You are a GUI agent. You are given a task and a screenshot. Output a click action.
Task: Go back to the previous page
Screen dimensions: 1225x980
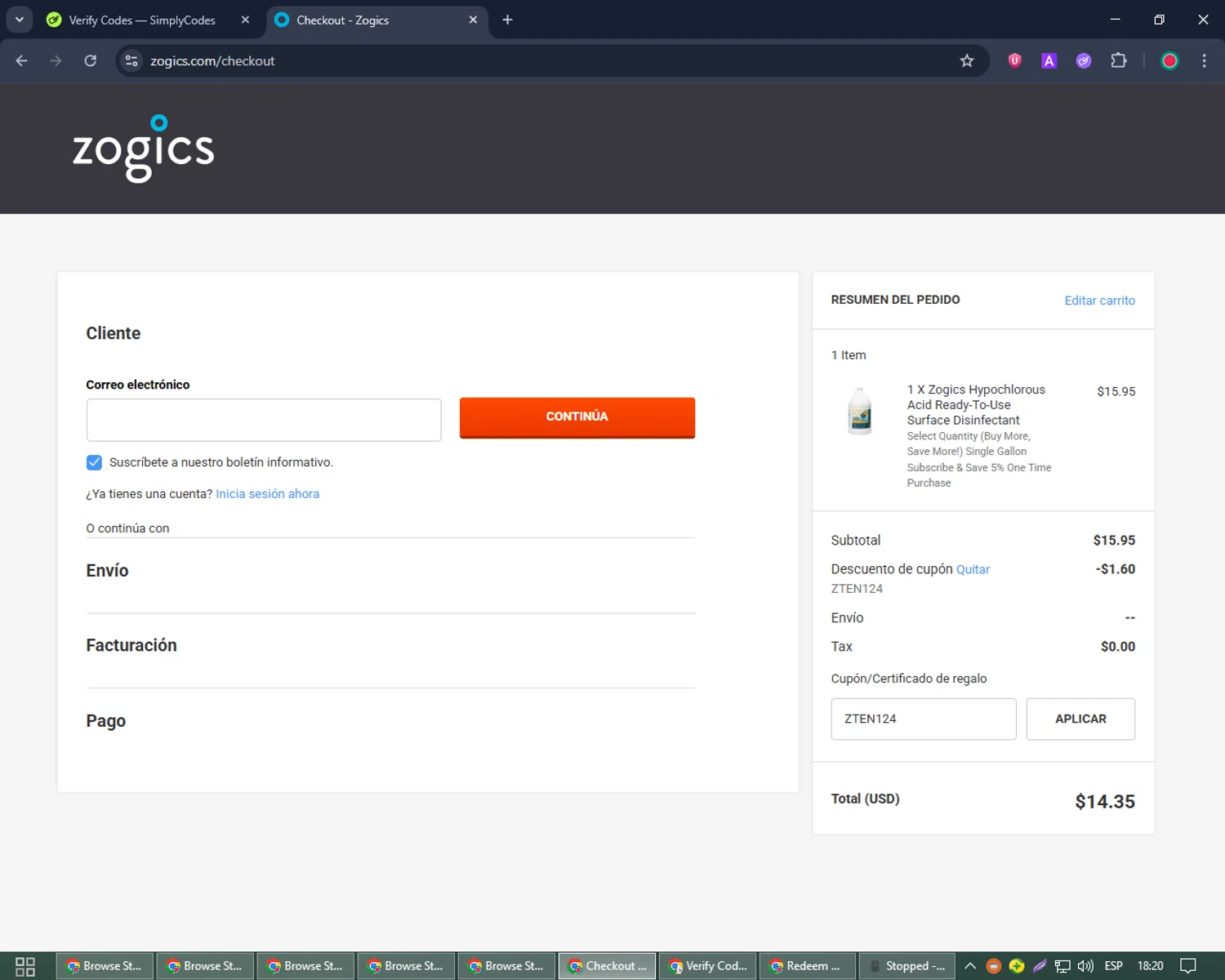click(x=22, y=60)
